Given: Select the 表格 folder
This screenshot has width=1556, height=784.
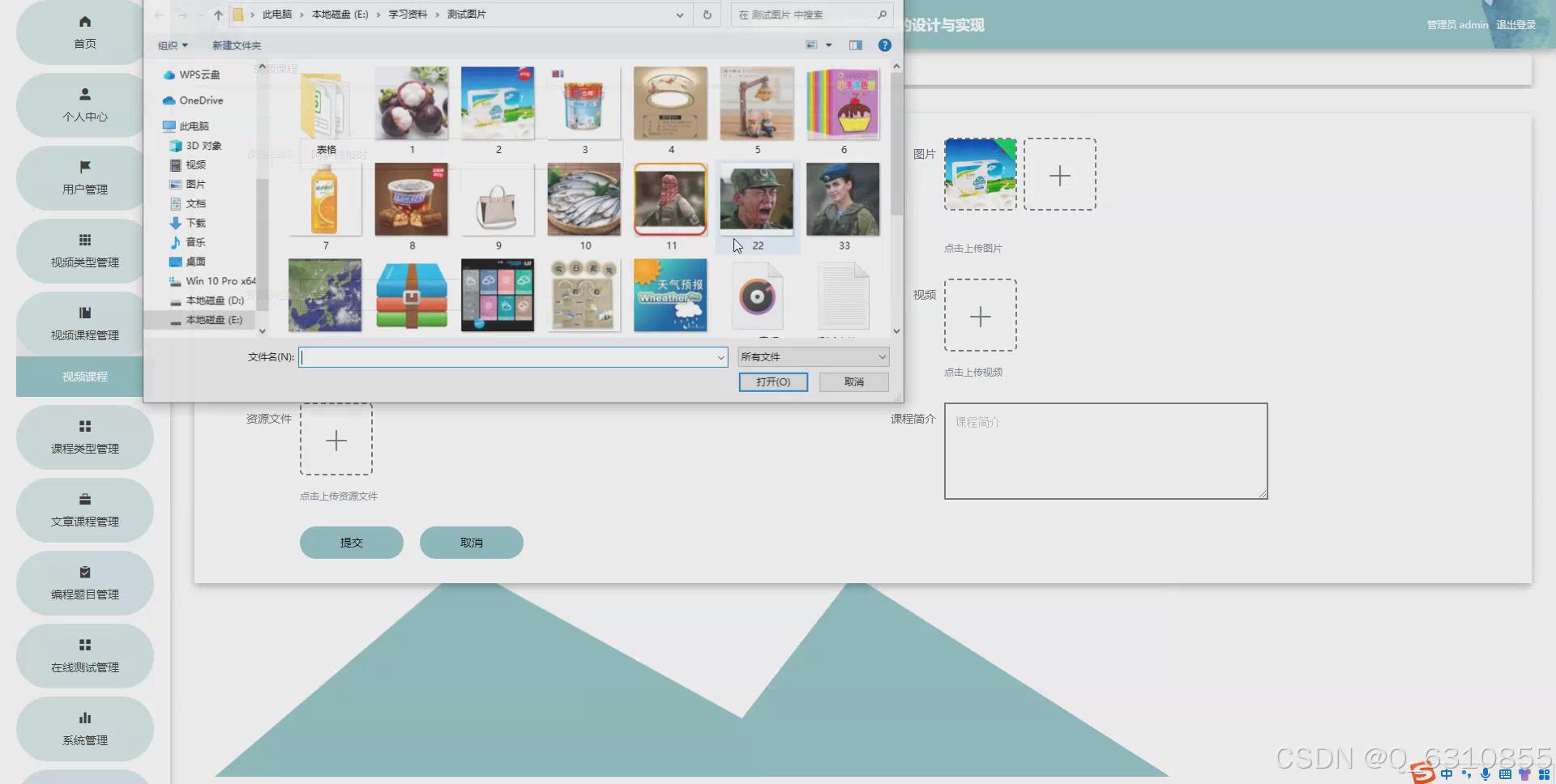Looking at the screenshot, I should (326, 112).
